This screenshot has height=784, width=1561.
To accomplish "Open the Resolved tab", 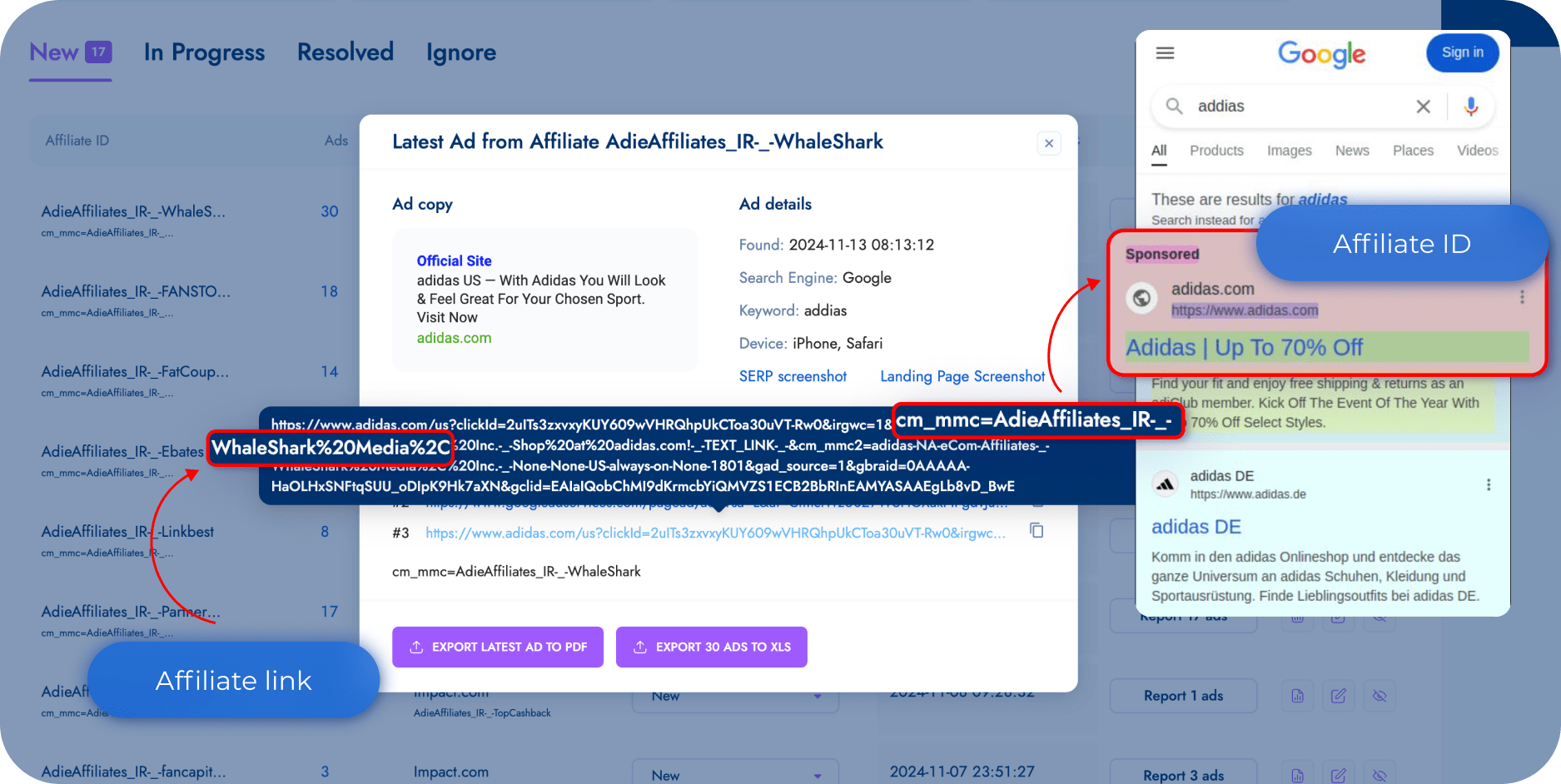I will (346, 52).
